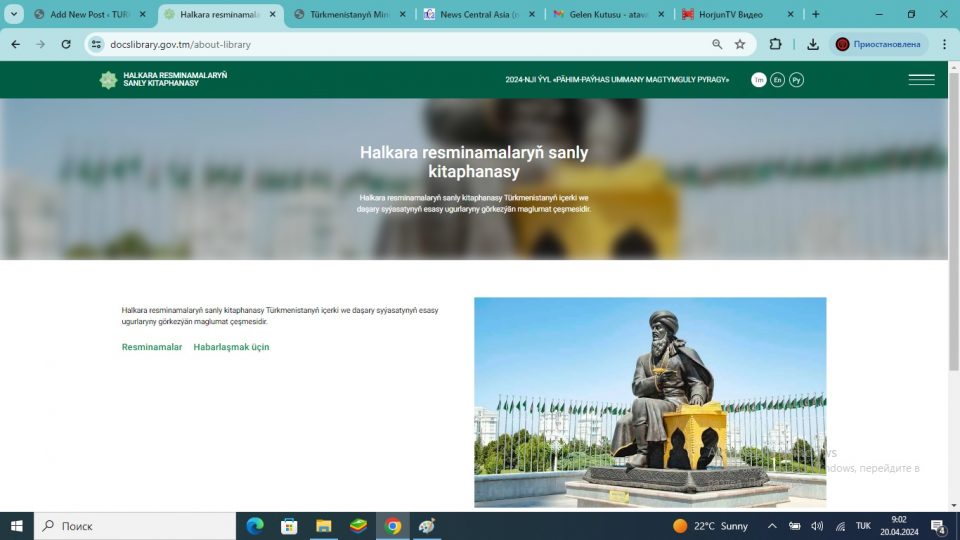Image resolution: width=960 pixels, height=540 pixels.
Task: Expand the tab search dropdown arrow
Action: 14,15
